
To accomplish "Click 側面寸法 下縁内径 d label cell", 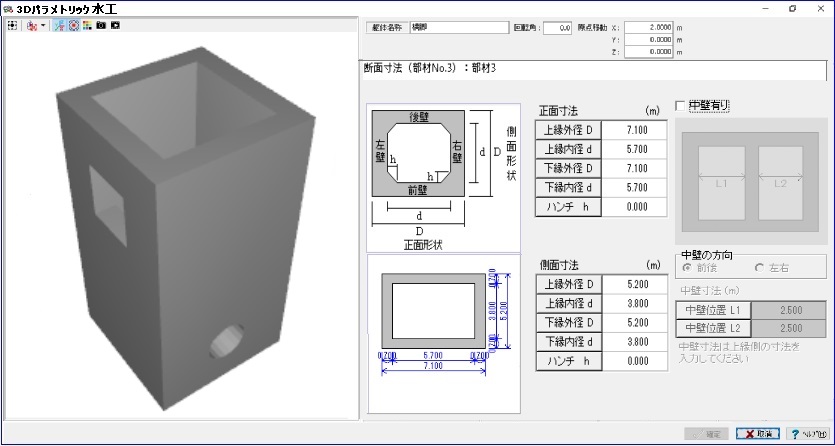I will [568, 342].
